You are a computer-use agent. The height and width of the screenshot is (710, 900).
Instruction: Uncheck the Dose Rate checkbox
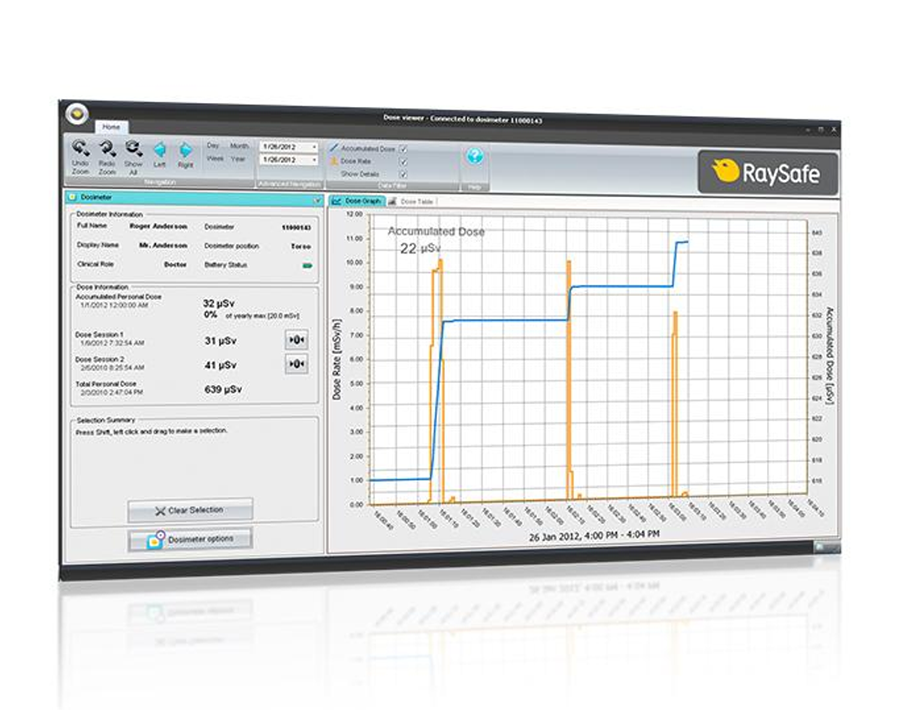click(404, 161)
